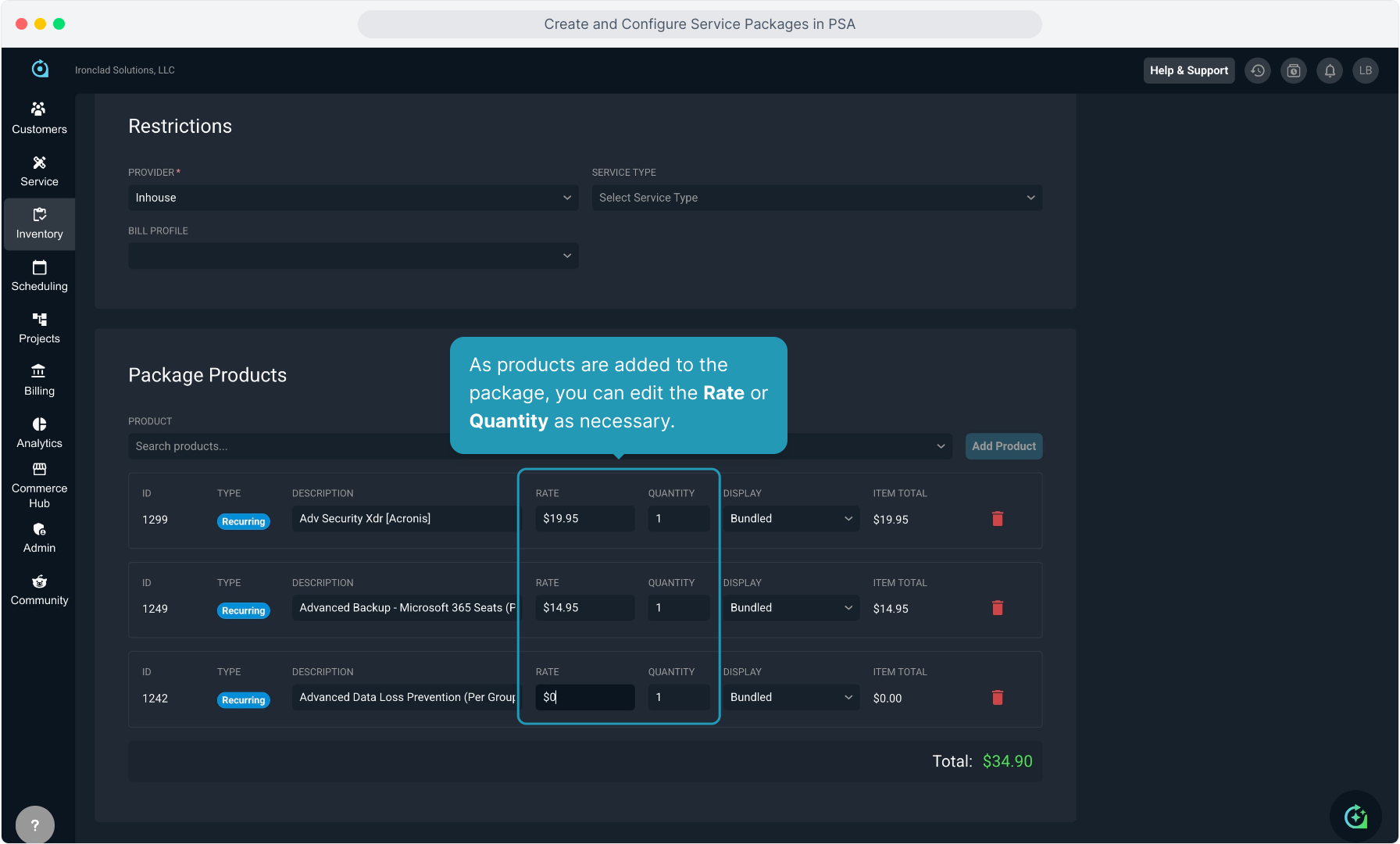Open the history clock icon in header
This screenshot has height=844, width=1400.
coord(1257,70)
